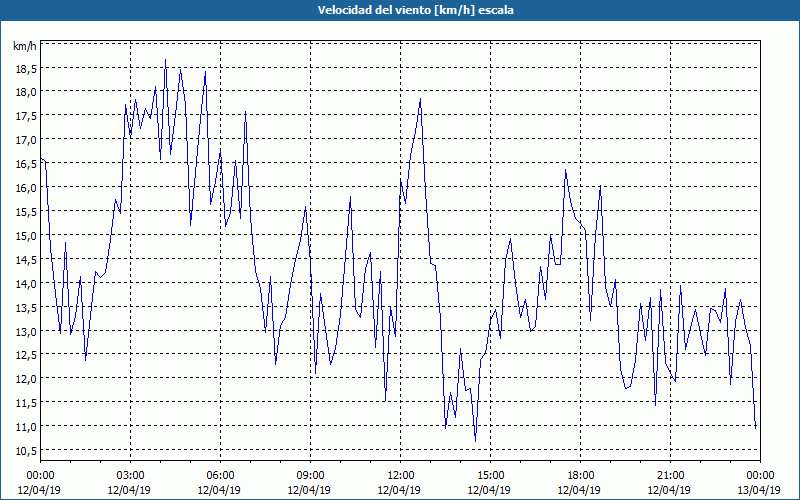Select the '17,0' vertical axis label
The height and width of the screenshot is (500, 800).
point(25,139)
